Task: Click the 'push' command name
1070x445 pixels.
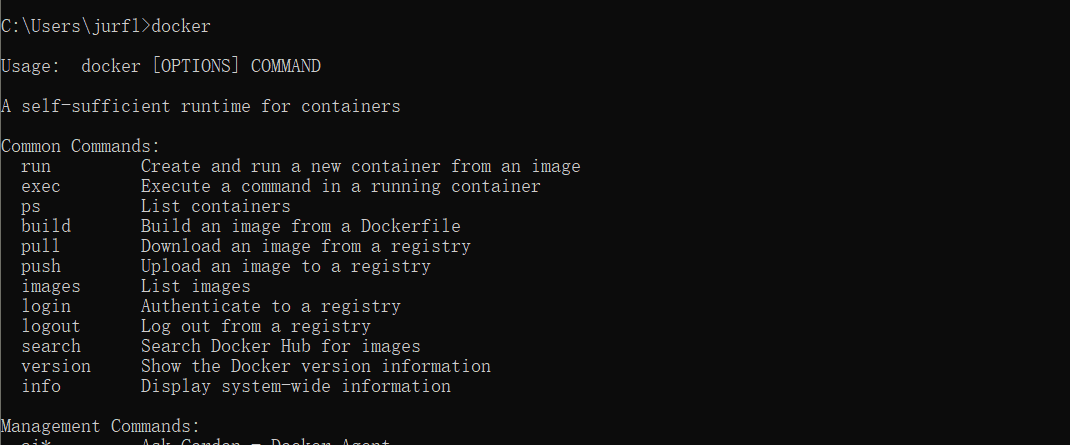Action: 41,266
